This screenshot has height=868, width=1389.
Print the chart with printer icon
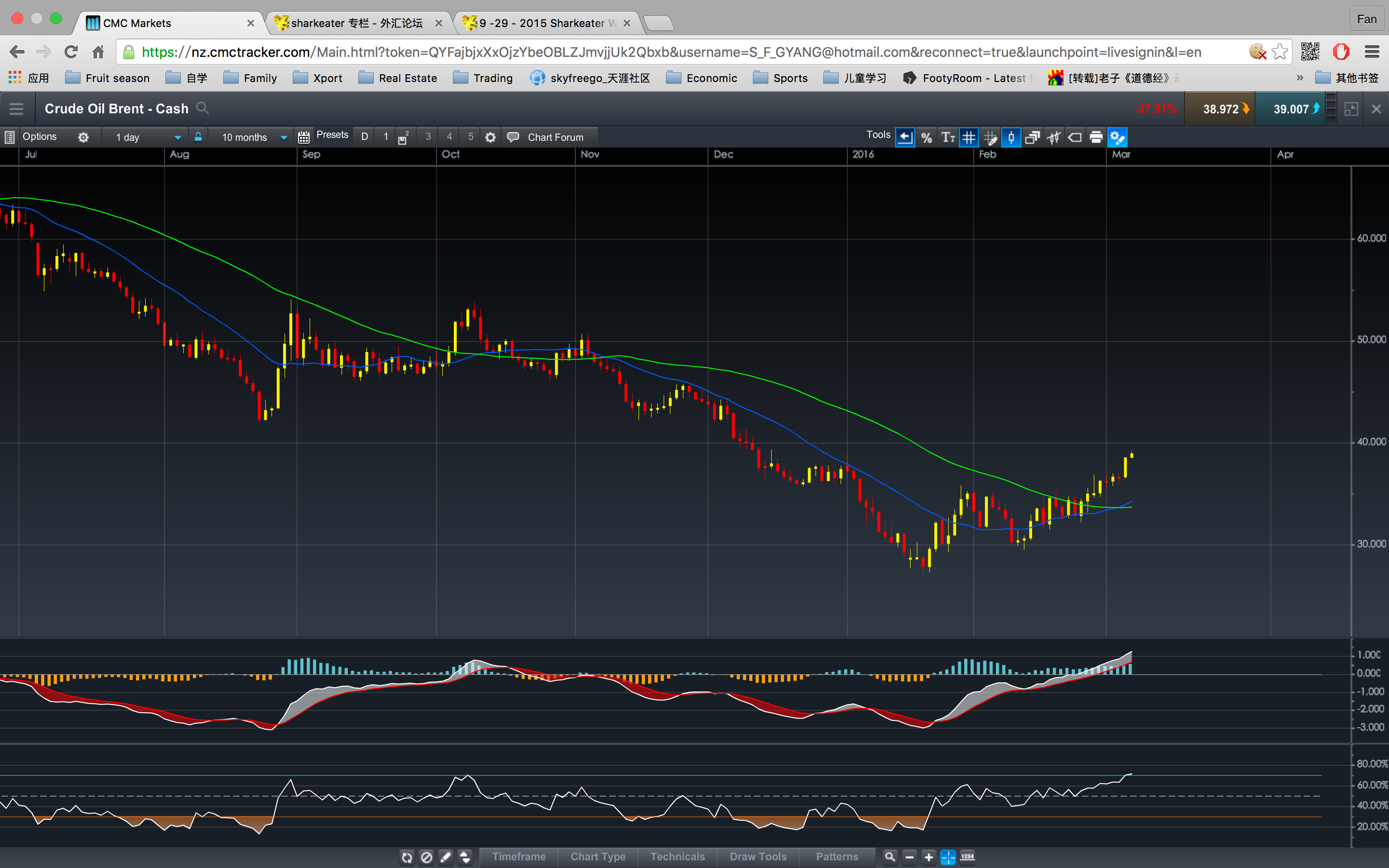pyautogui.click(x=1096, y=137)
